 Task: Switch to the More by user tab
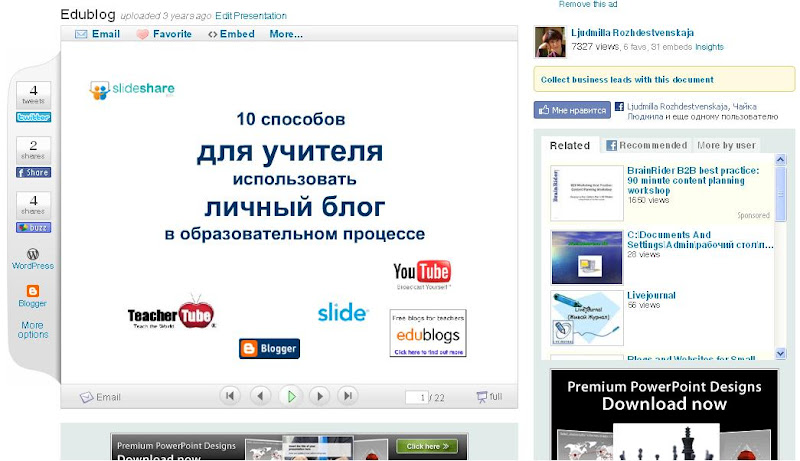(726, 145)
